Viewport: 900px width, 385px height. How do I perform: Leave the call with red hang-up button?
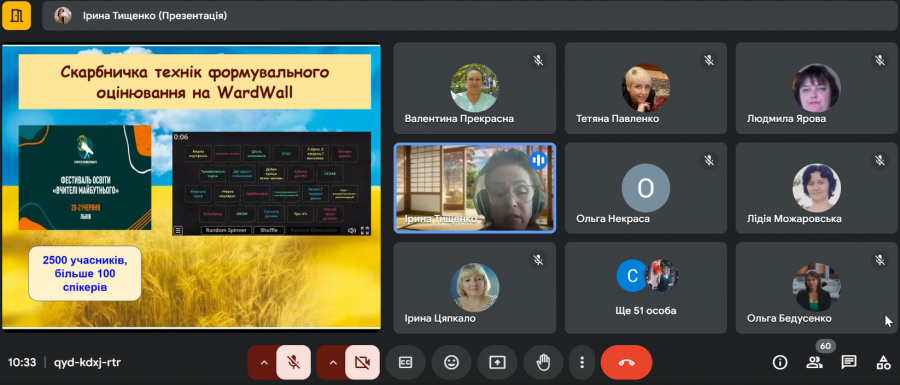[626, 362]
